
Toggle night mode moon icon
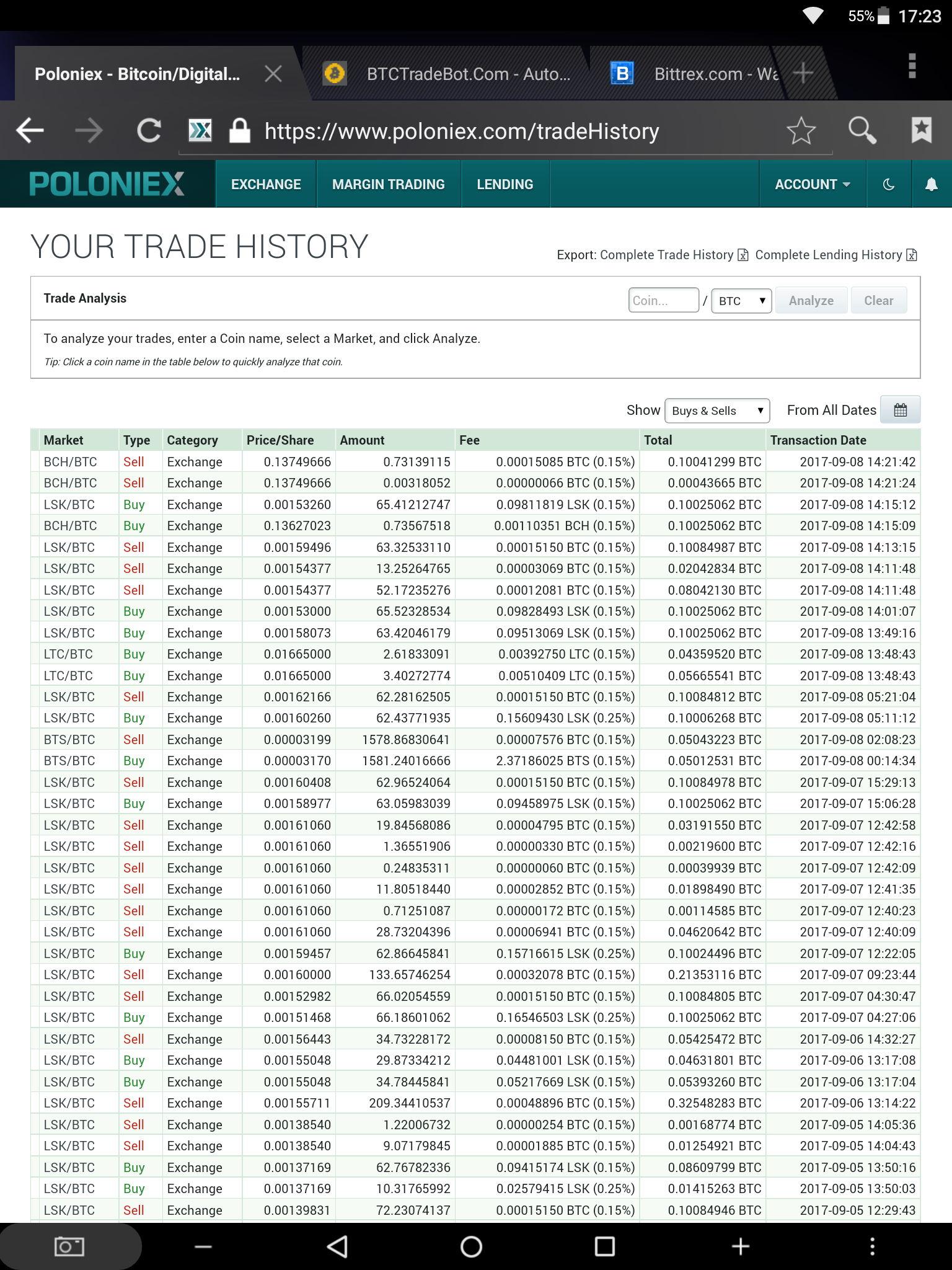888,184
